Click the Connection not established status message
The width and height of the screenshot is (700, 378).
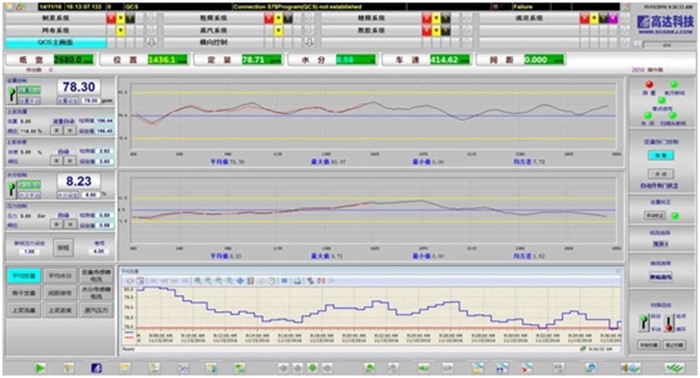point(297,7)
